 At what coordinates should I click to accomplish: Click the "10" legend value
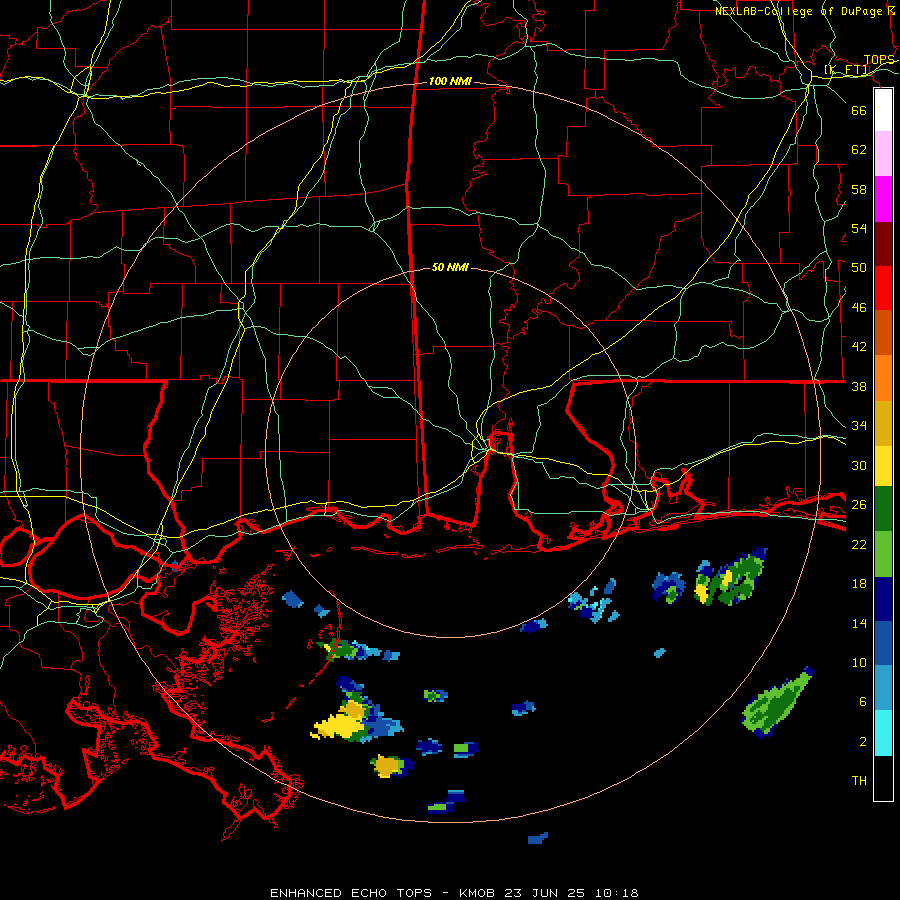pos(859,662)
